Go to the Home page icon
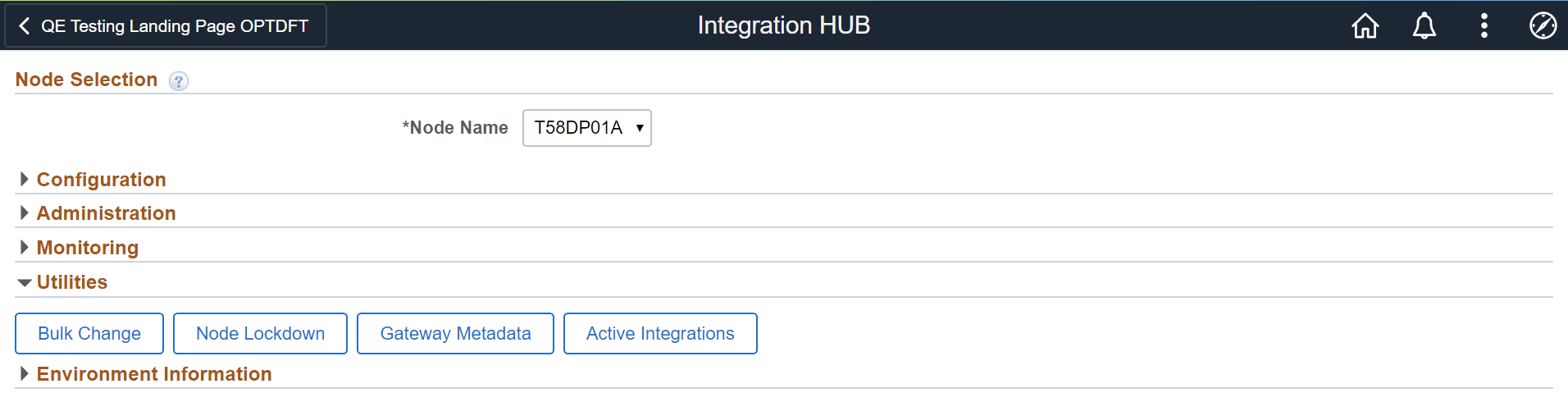 (1365, 26)
